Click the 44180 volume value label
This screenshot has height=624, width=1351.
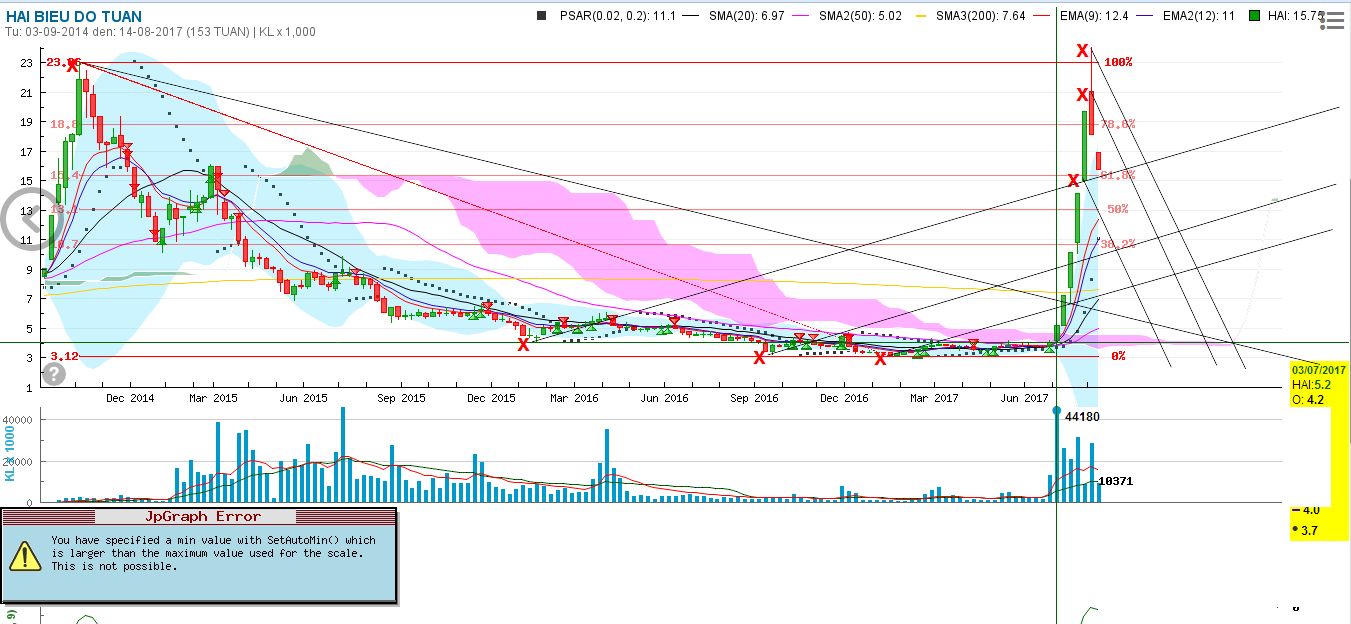[1083, 416]
